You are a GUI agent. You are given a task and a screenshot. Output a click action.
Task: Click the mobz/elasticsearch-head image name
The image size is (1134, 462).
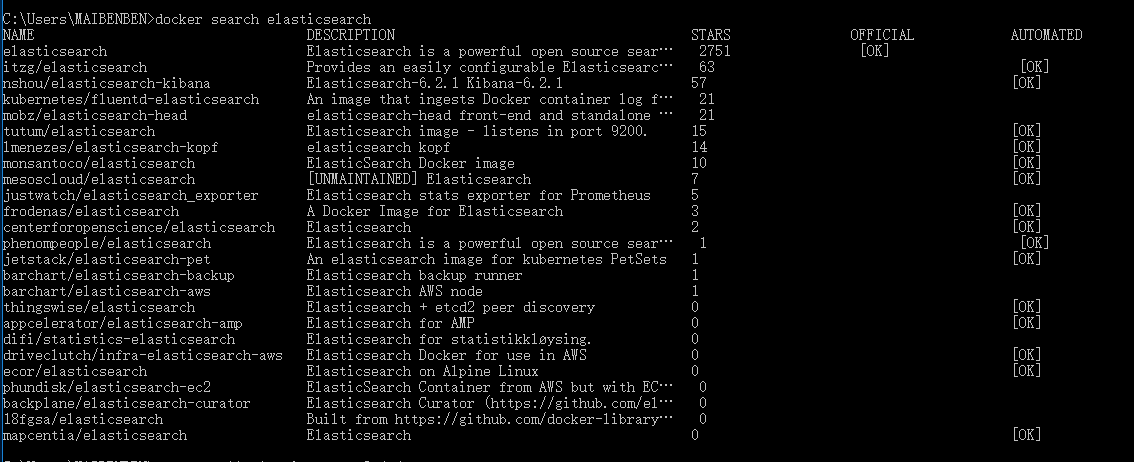[x=95, y=115]
